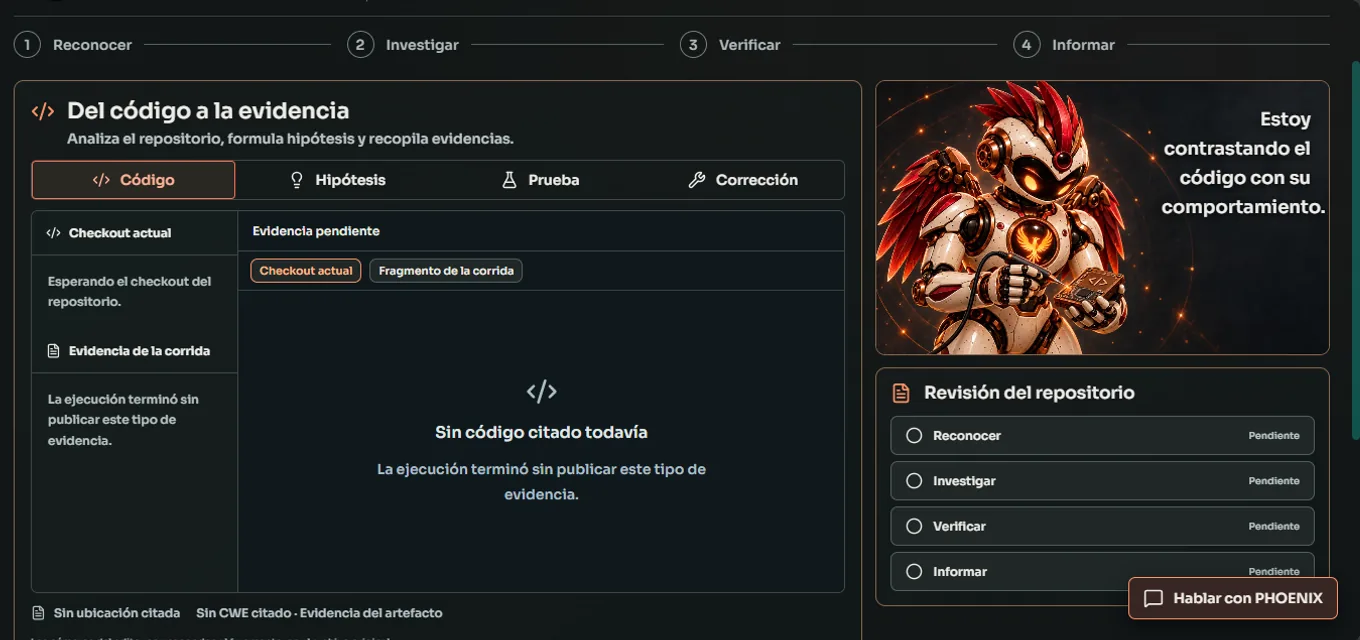This screenshot has height=640, width=1360.
Task: Click Pendiente status on Reconocer row
Action: pyautogui.click(x=1274, y=436)
